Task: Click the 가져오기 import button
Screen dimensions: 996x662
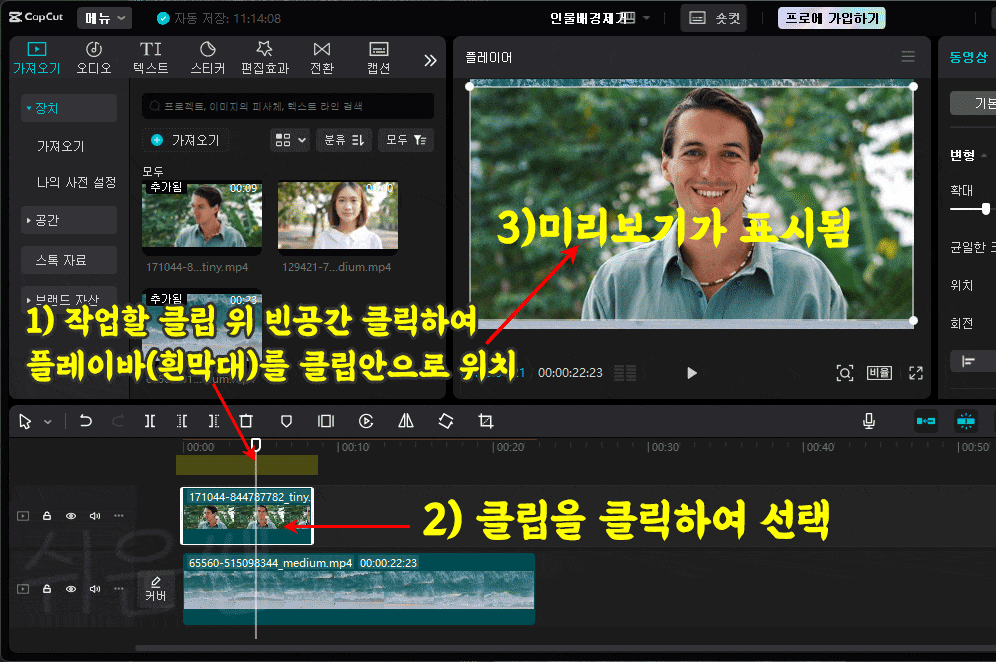Action: click(x=185, y=140)
